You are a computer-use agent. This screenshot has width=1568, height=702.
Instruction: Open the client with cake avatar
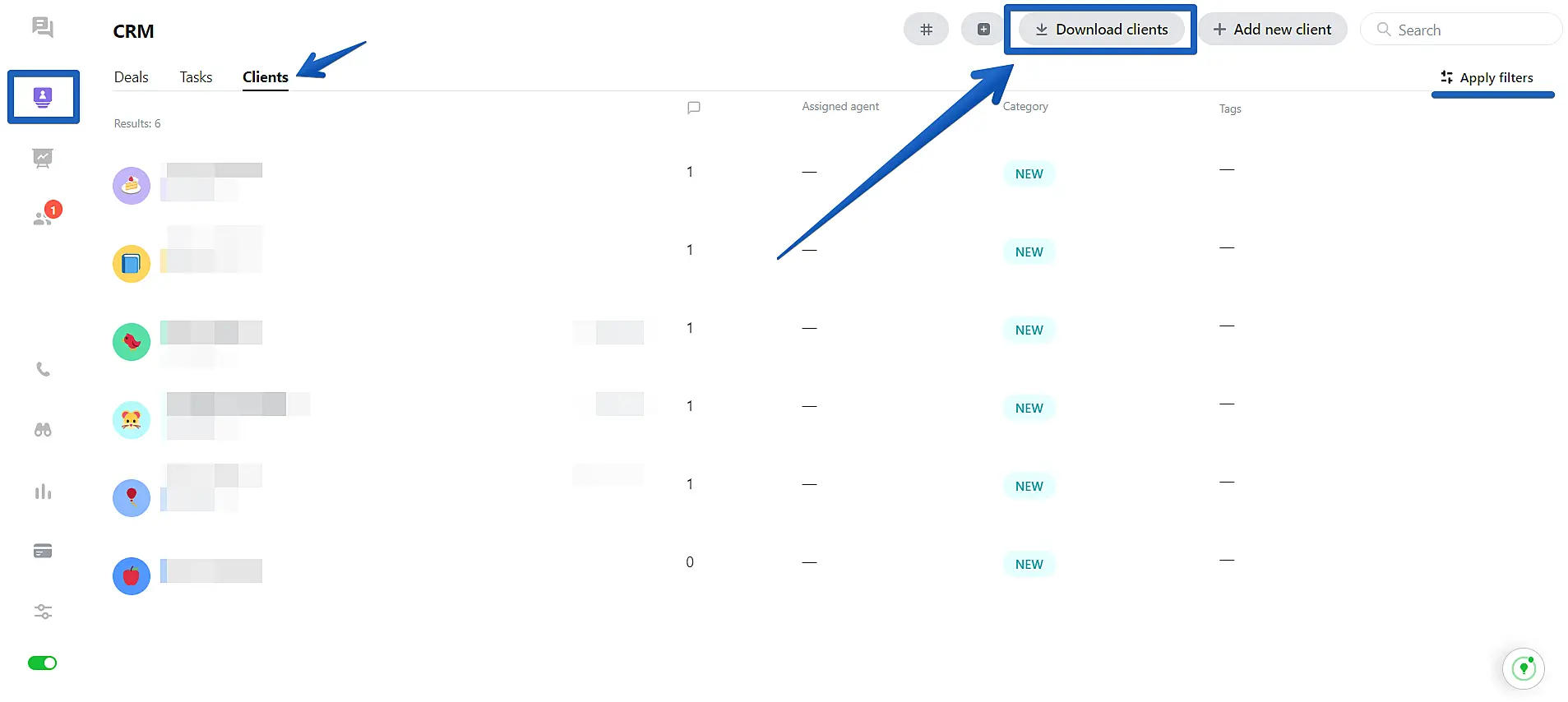[132, 186]
